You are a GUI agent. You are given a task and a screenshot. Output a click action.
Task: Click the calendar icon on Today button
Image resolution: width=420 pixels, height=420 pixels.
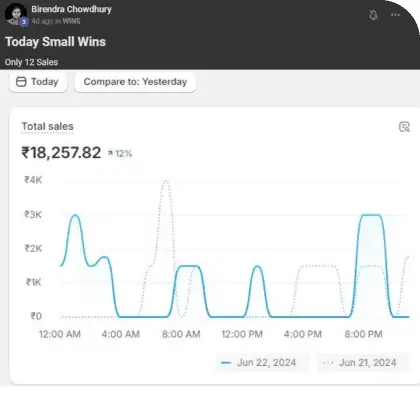point(21,82)
